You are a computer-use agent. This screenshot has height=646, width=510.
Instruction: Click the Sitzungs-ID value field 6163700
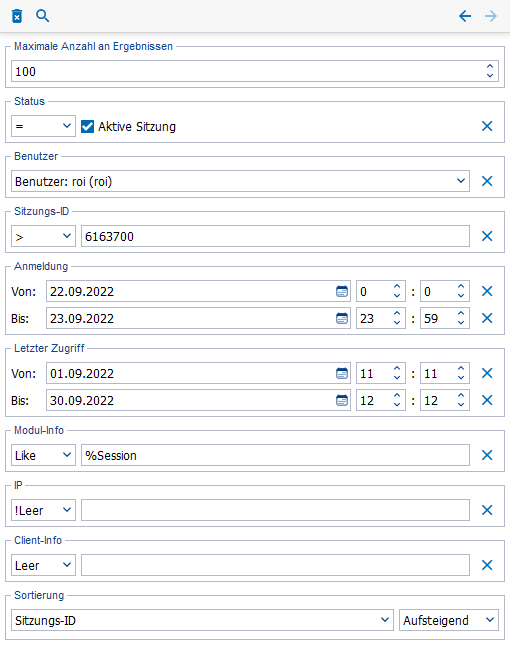click(x=275, y=236)
